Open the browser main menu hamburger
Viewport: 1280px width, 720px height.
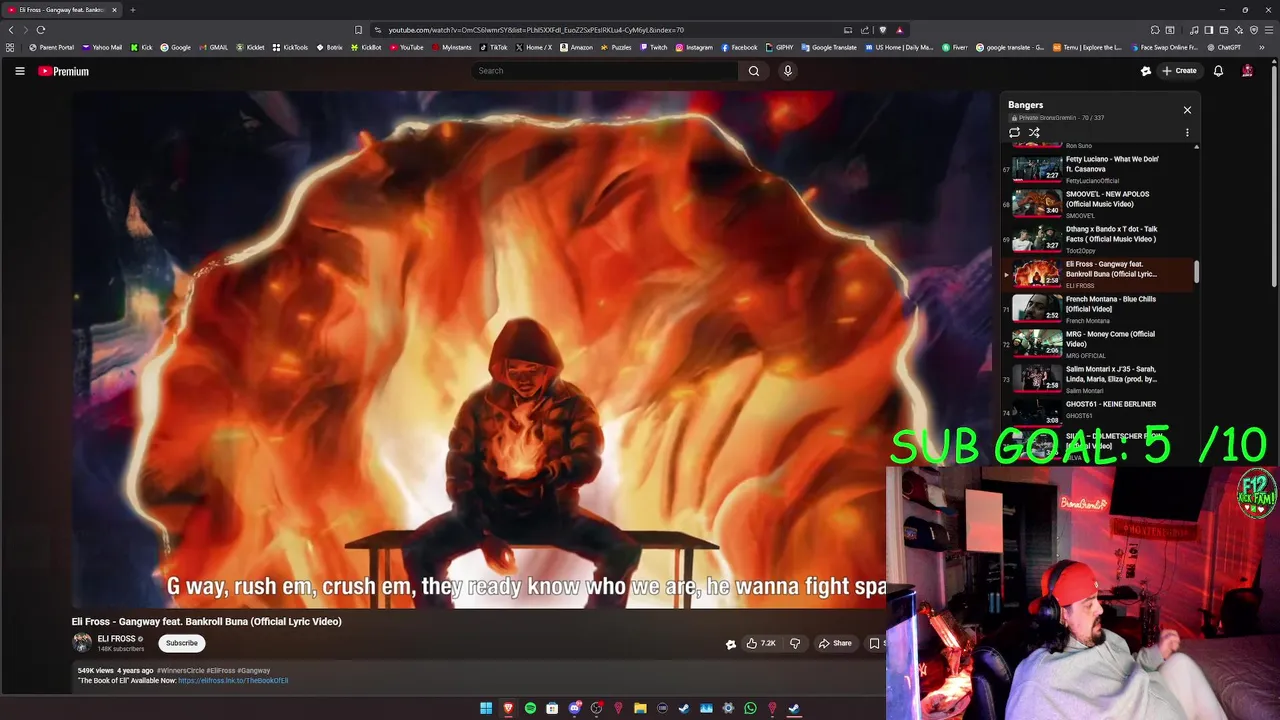click(x=1269, y=30)
